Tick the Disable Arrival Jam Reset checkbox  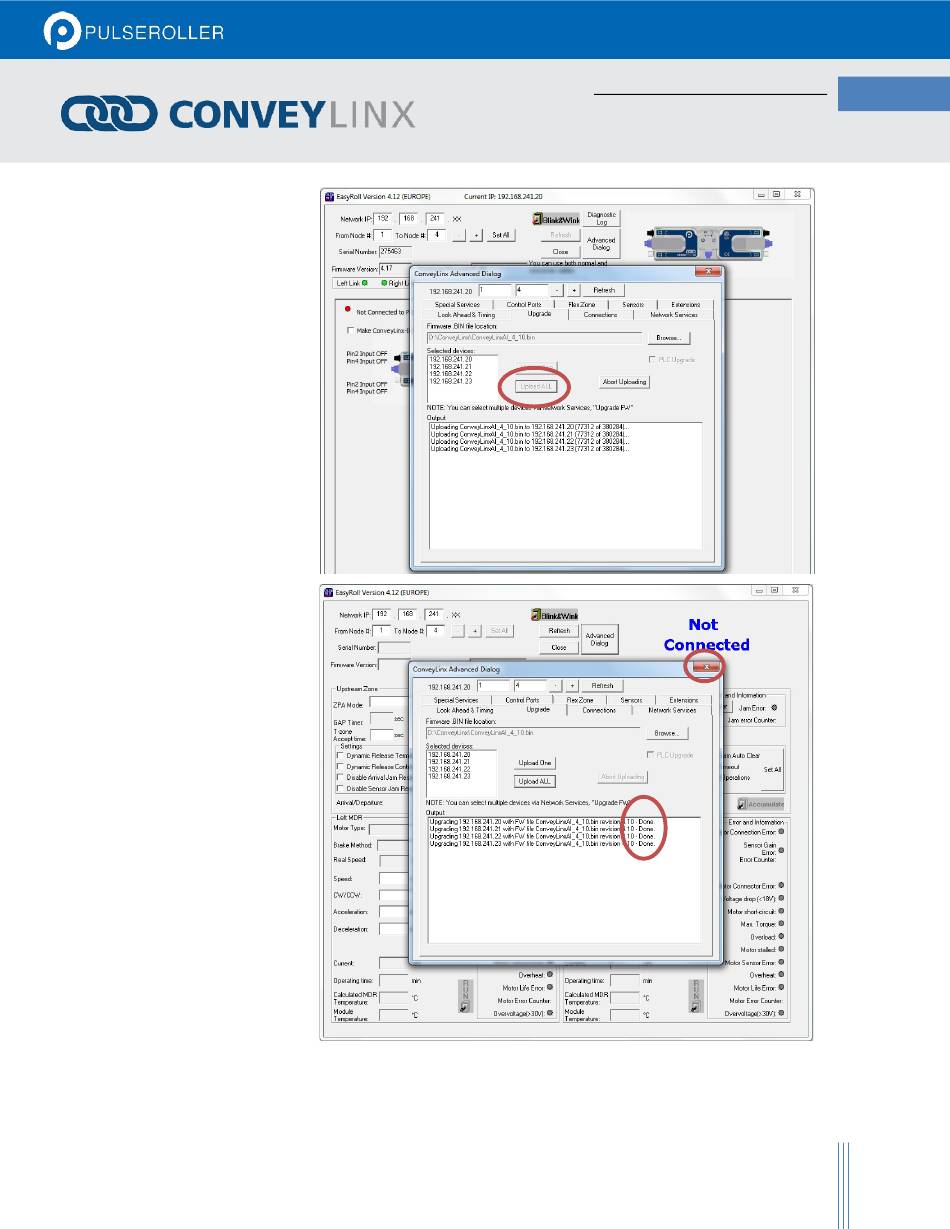342,777
